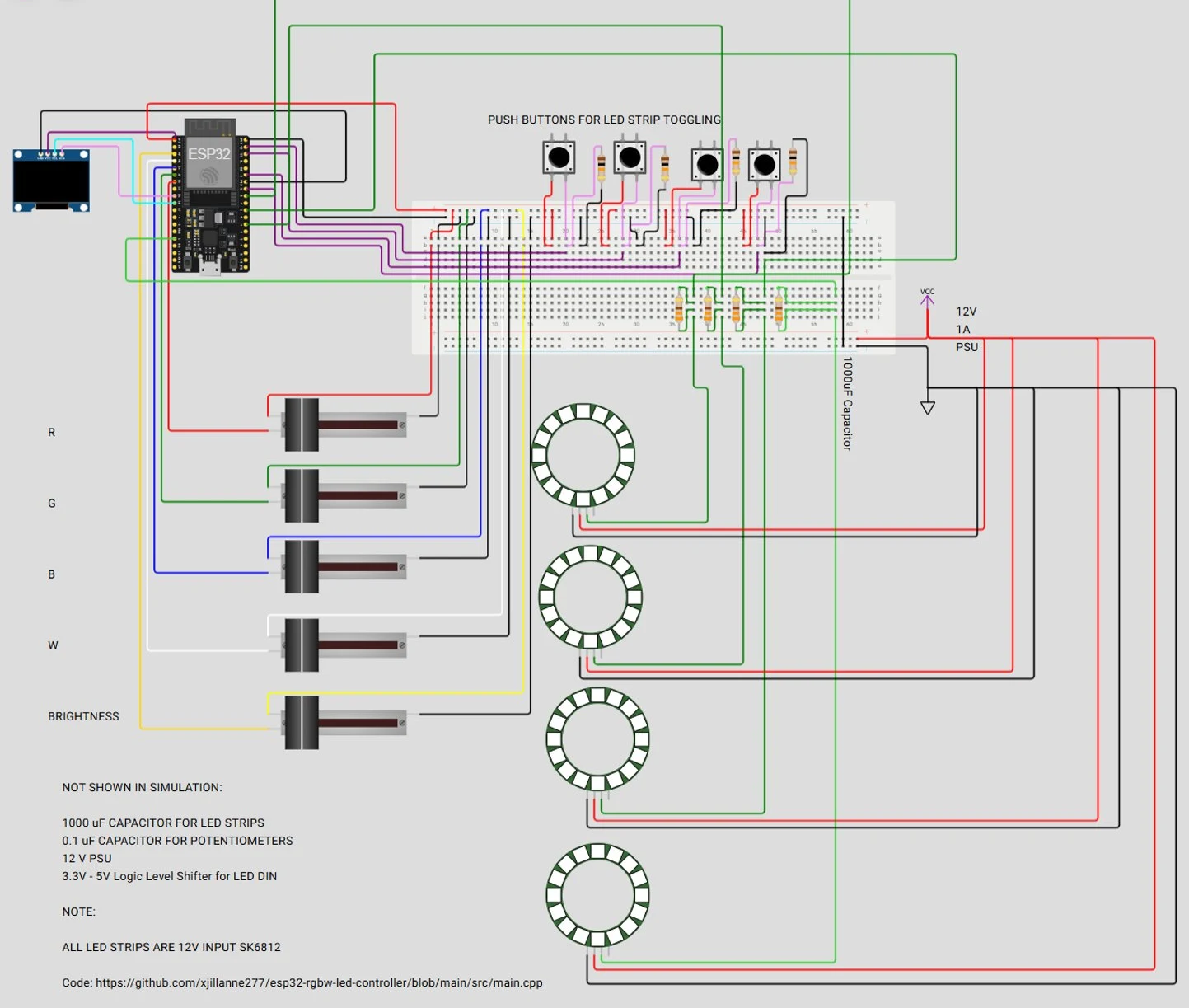Select the 0.1 uF CAPACITOR FOR POTENTIOMETERS note

click(x=177, y=841)
